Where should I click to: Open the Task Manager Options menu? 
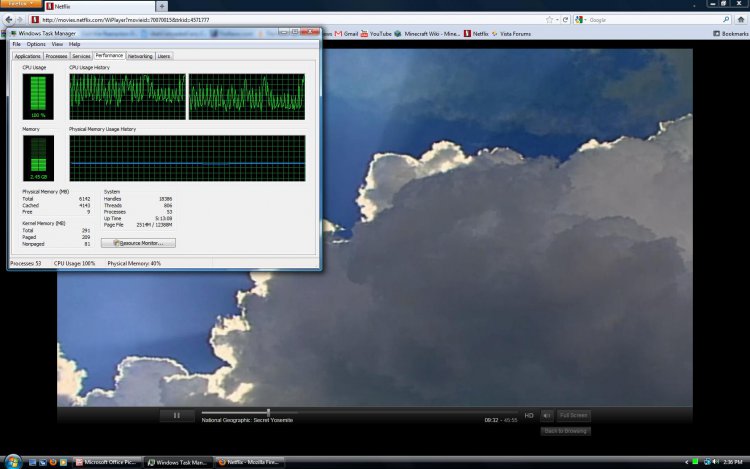point(36,44)
